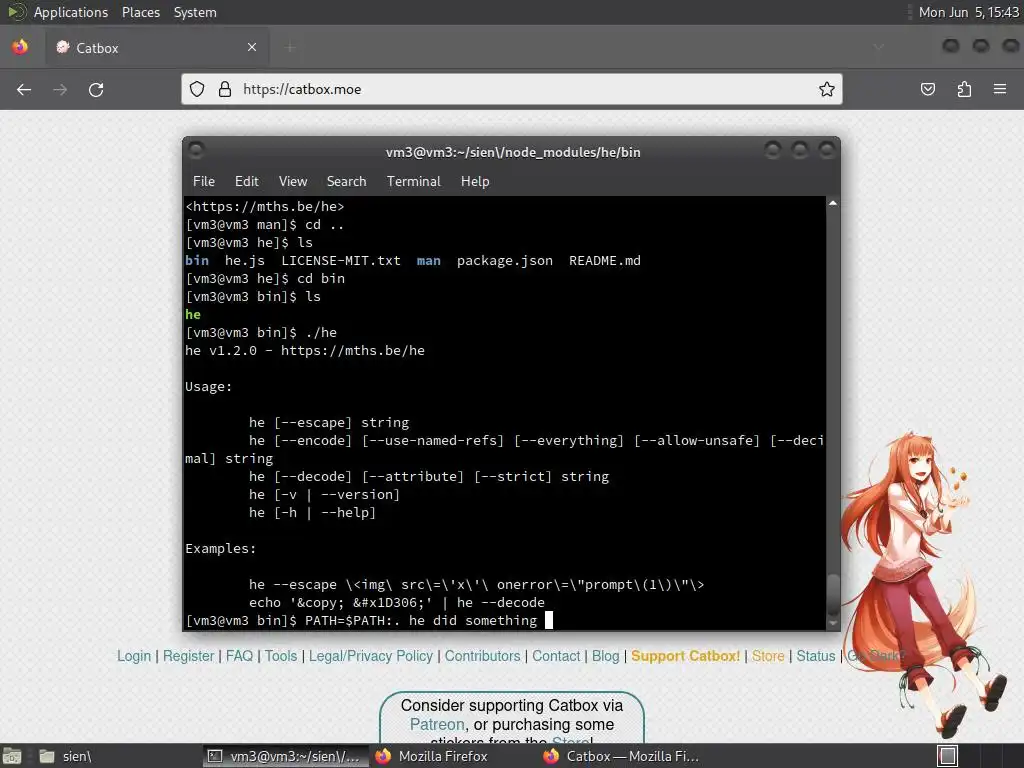The height and width of the screenshot is (768, 1024).
Task: Click 'package.json' in terminal output
Action: (x=504, y=261)
